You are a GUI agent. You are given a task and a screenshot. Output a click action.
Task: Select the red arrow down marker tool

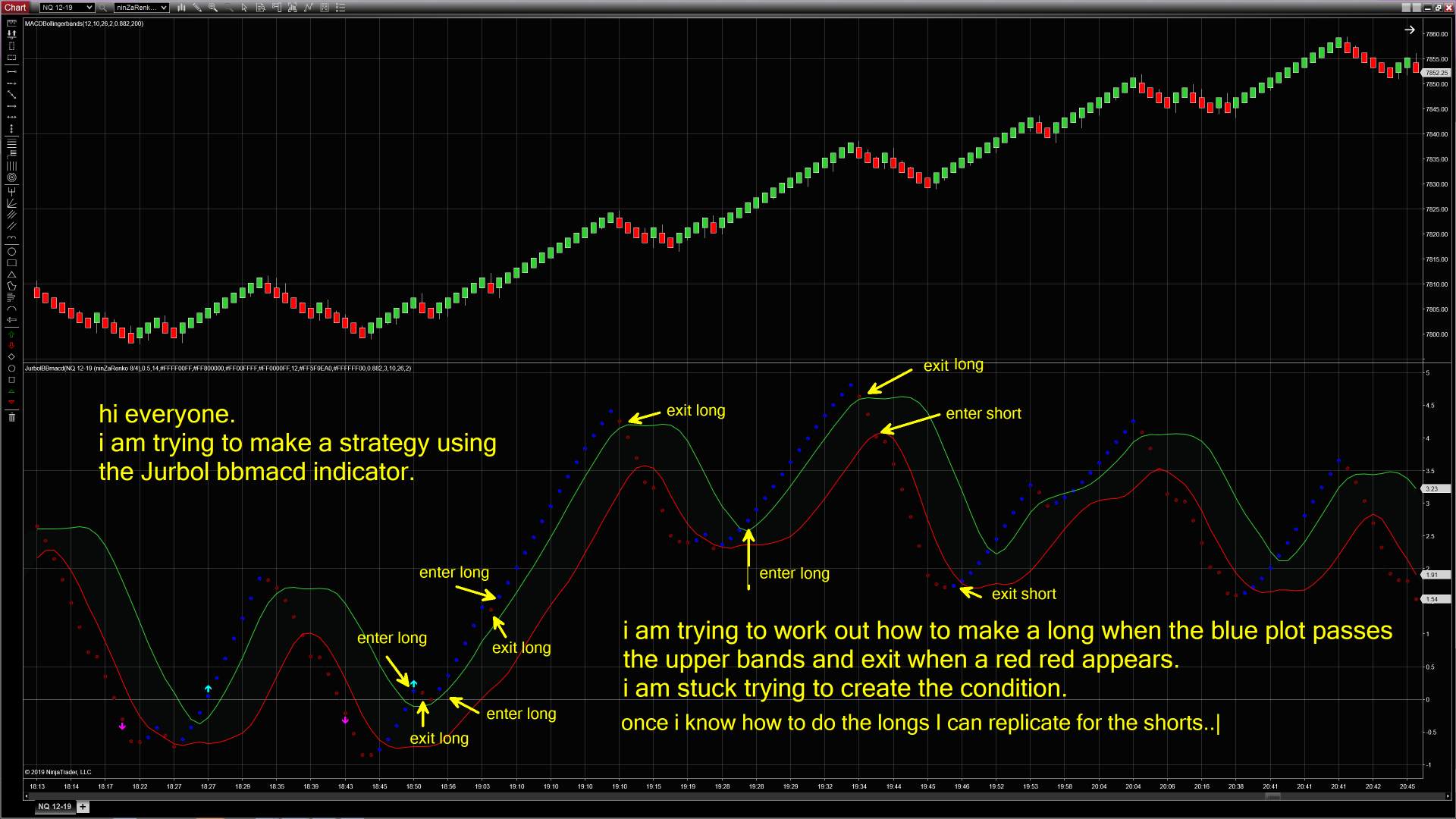[x=11, y=346]
